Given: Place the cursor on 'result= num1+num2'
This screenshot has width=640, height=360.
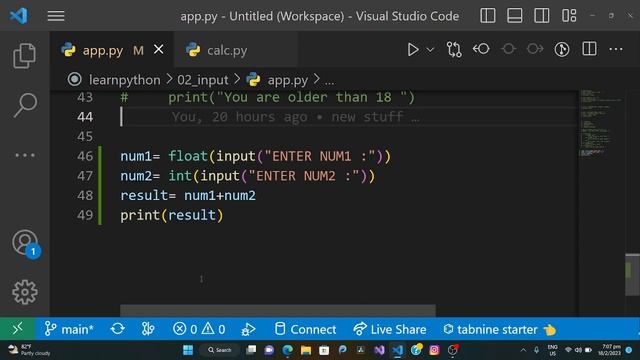Looking at the screenshot, I should [188, 195].
